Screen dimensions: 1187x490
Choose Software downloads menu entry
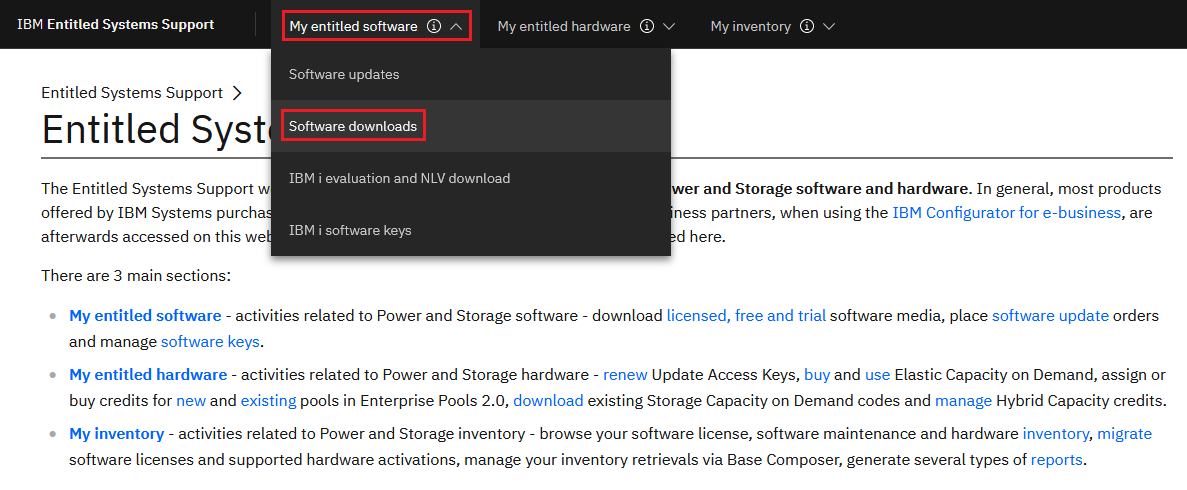coord(353,126)
